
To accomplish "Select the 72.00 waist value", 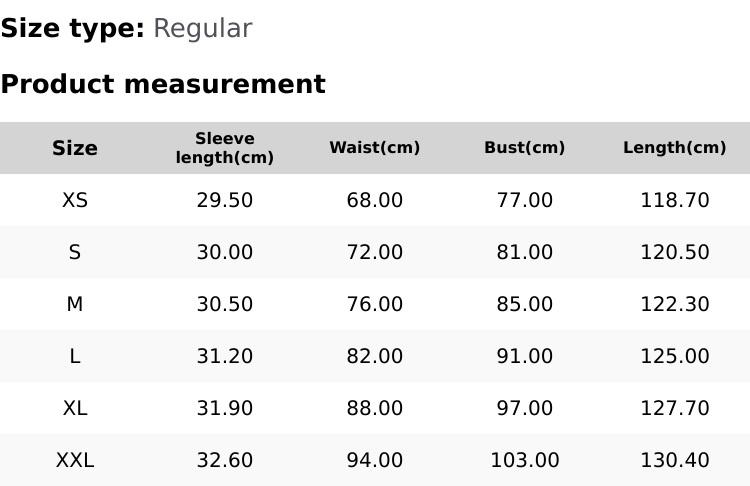I will [375, 252].
